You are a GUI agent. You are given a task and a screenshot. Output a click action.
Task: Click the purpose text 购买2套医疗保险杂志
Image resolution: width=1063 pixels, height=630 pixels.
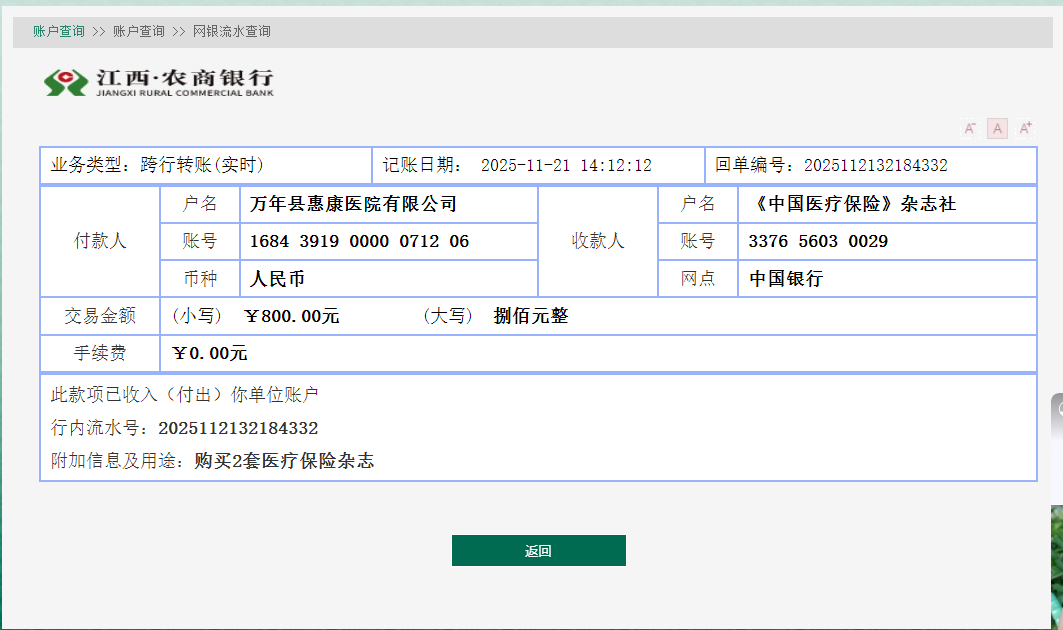tap(284, 461)
